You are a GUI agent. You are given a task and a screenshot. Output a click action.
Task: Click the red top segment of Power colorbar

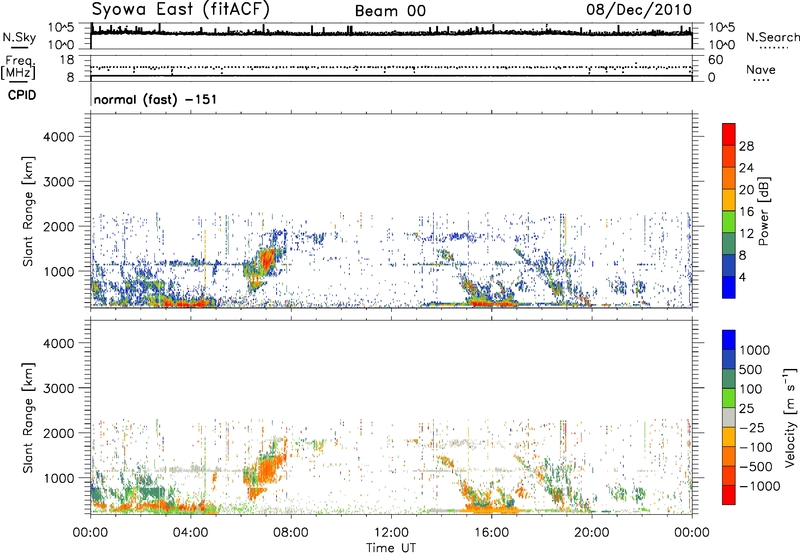(x=729, y=134)
